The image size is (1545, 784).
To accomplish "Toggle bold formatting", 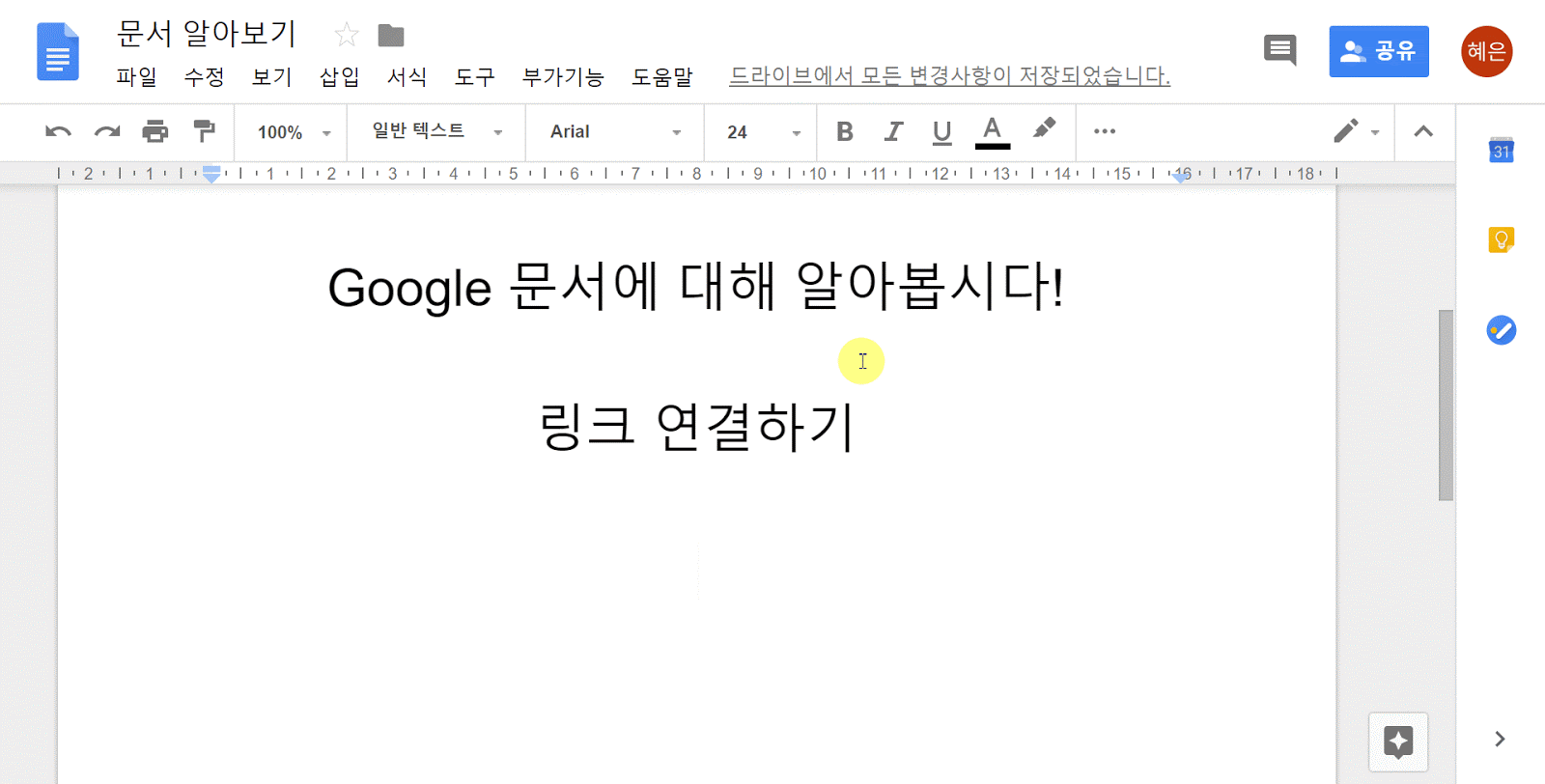I will (845, 131).
